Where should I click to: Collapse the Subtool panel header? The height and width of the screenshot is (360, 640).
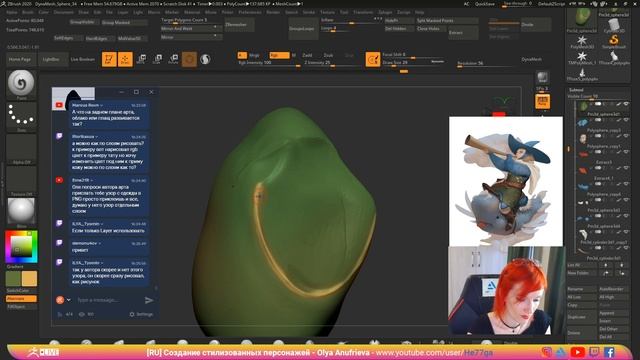point(576,90)
